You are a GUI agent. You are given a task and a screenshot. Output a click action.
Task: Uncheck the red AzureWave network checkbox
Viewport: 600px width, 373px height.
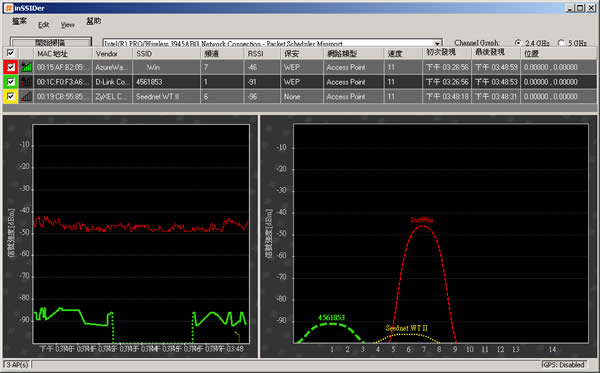[x=11, y=67]
